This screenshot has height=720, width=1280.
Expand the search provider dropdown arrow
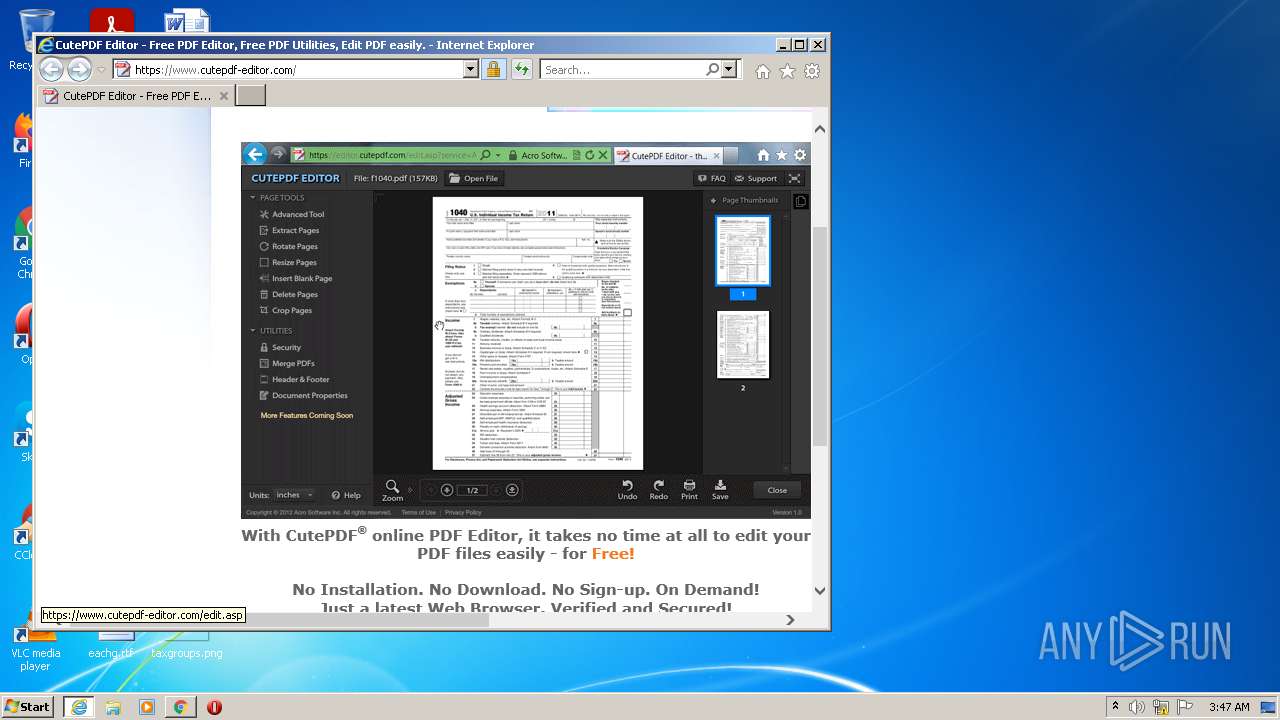[x=729, y=70]
